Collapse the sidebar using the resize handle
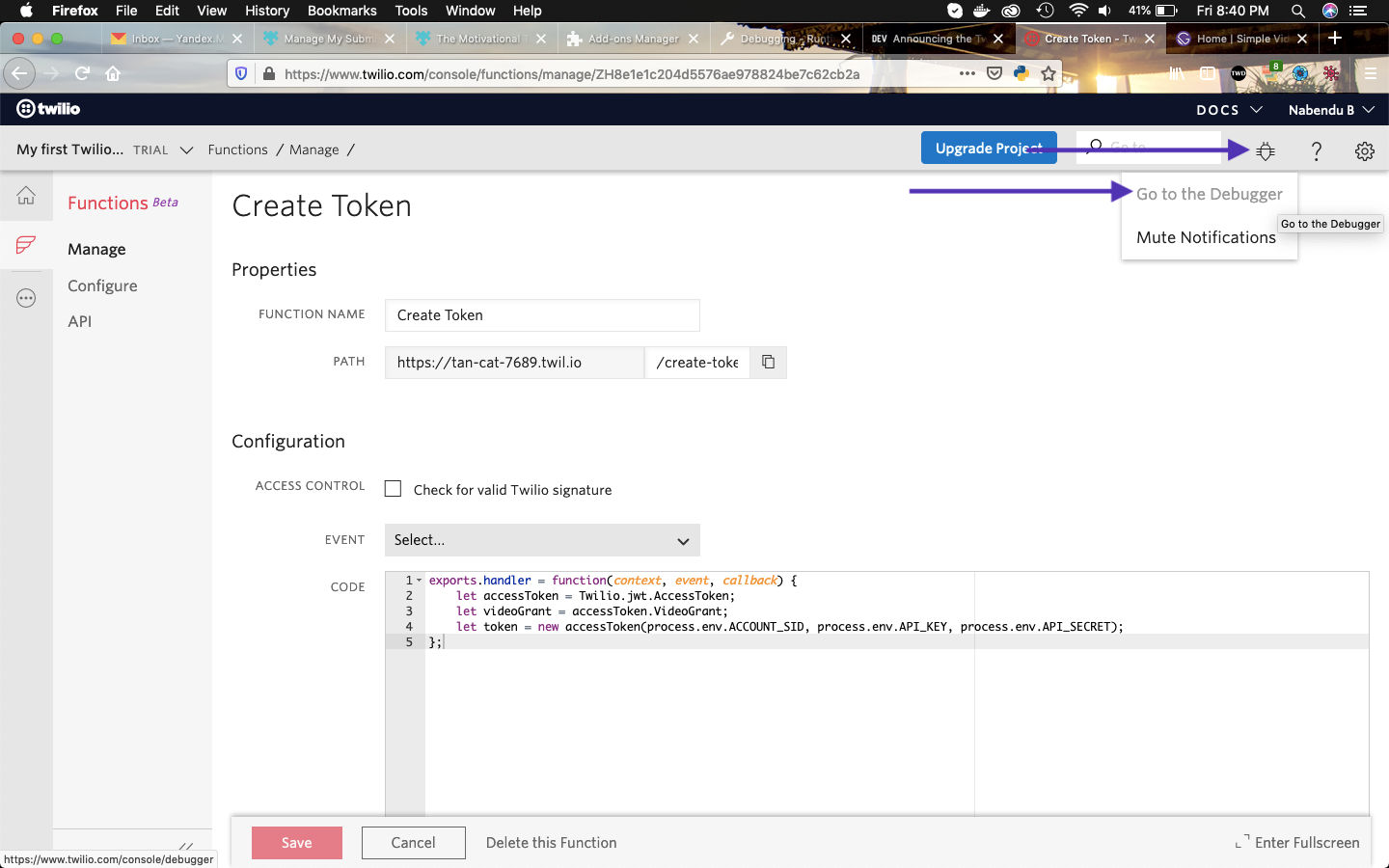The width and height of the screenshot is (1389, 868). point(186,846)
